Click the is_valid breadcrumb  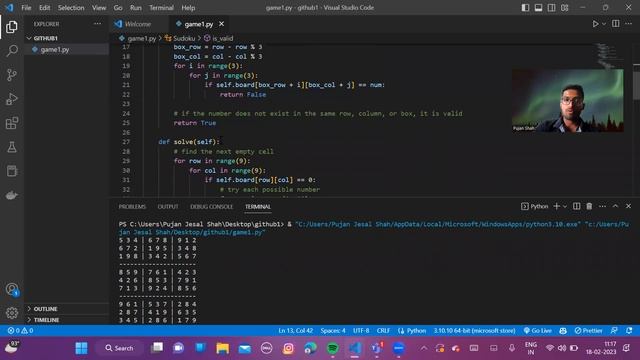(x=218, y=38)
